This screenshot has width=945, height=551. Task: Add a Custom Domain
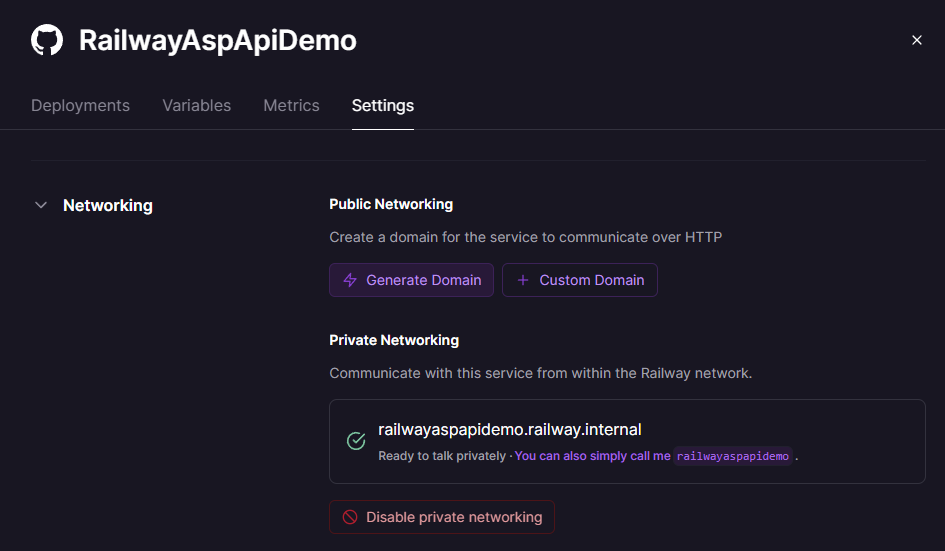pos(580,280)
